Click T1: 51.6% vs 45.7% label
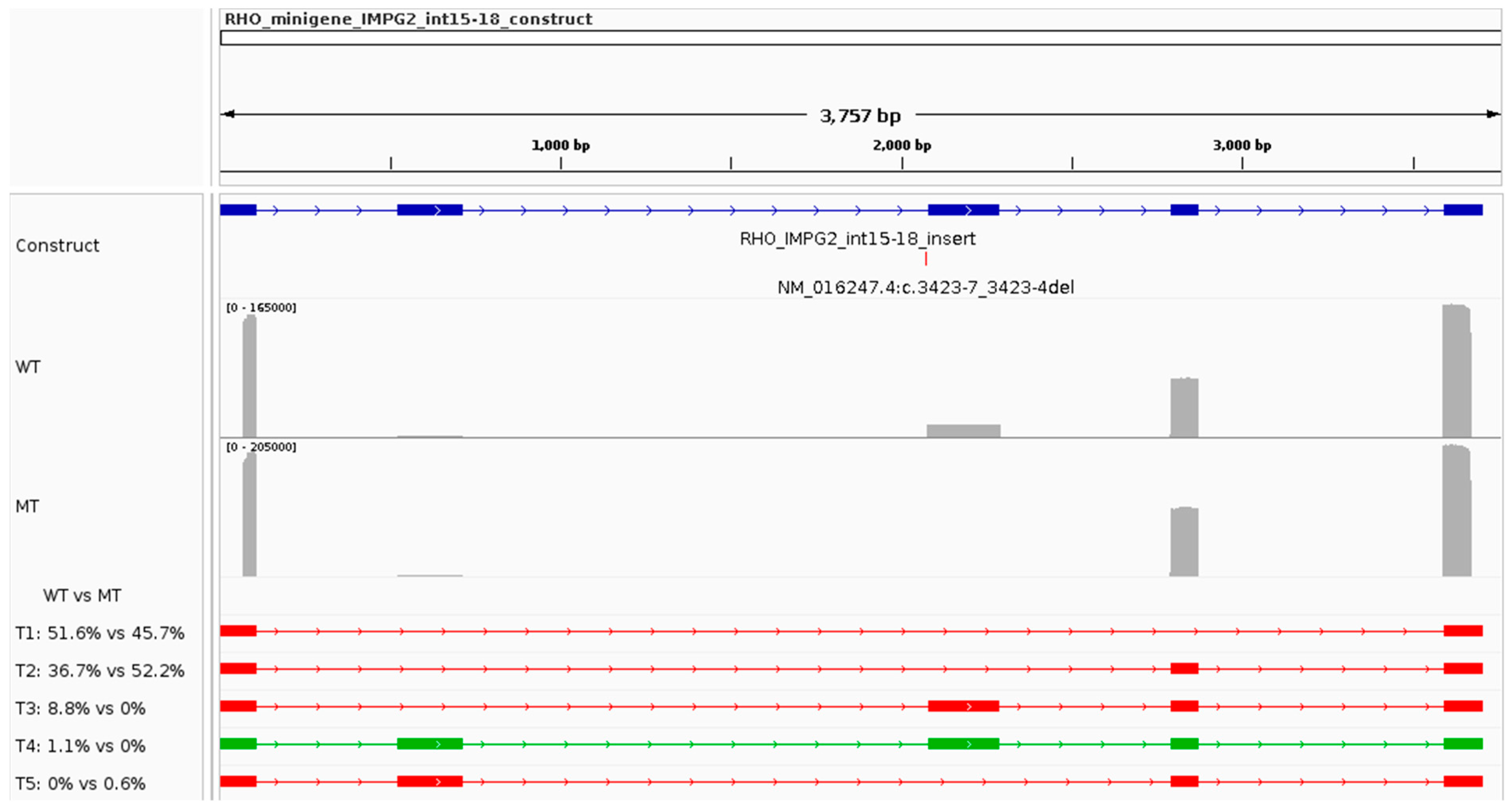 [x=100, y=633]
